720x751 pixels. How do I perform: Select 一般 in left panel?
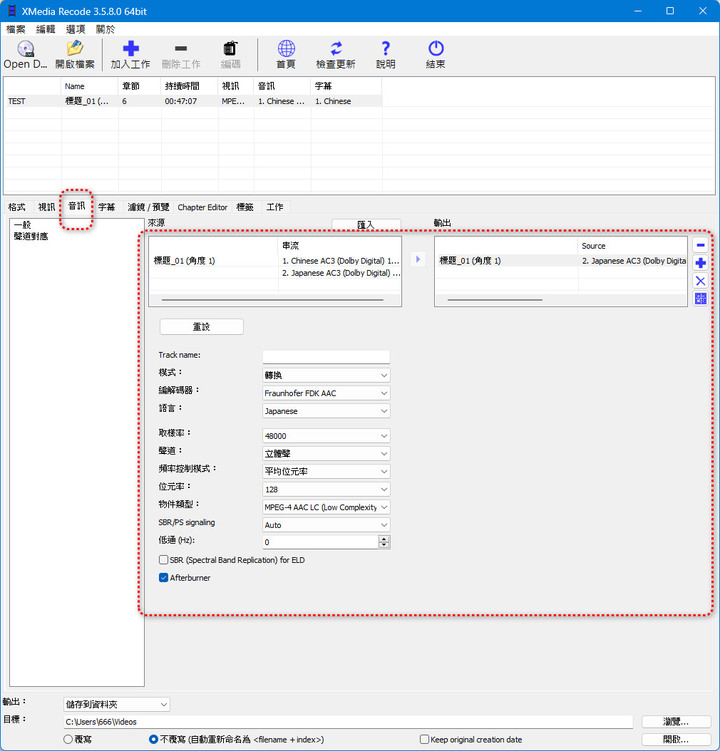point(23,225)
